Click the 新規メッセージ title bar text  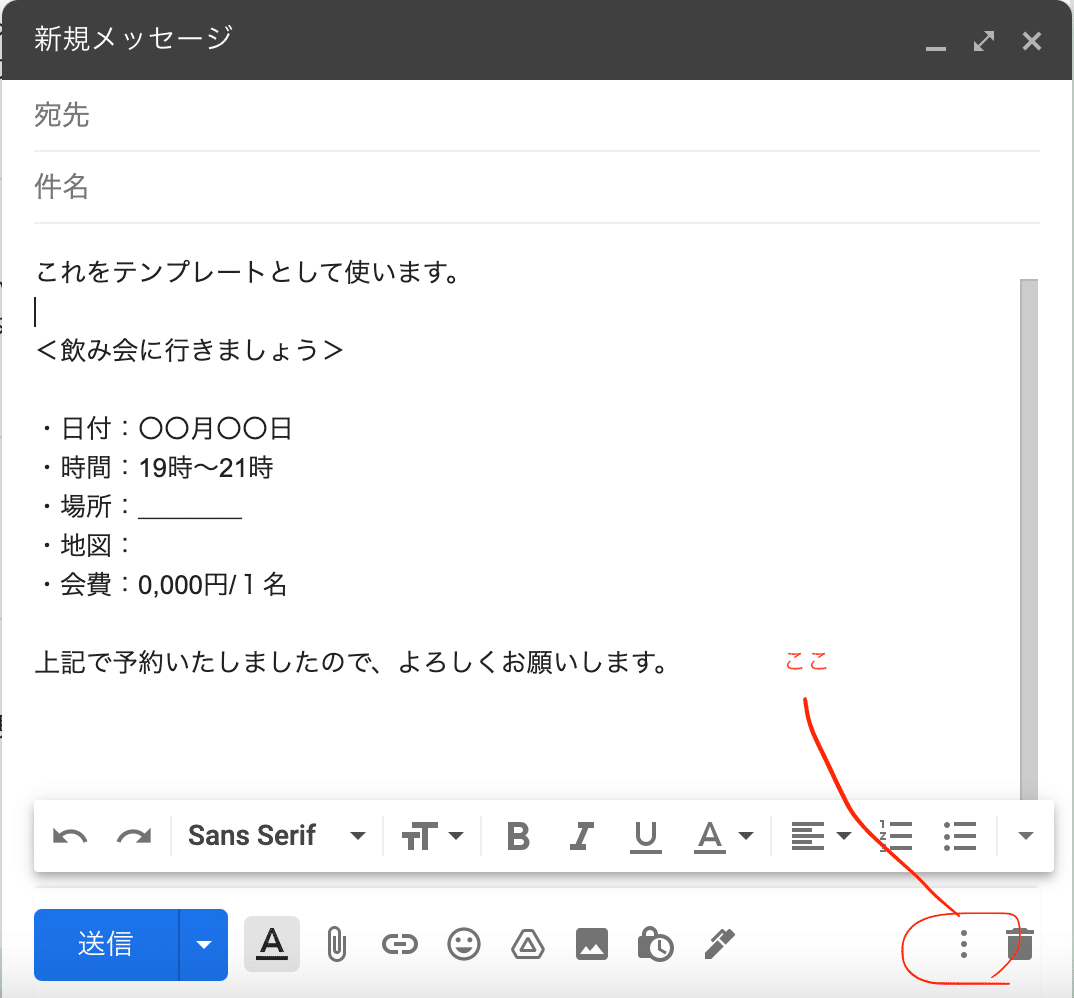point(134,38)
